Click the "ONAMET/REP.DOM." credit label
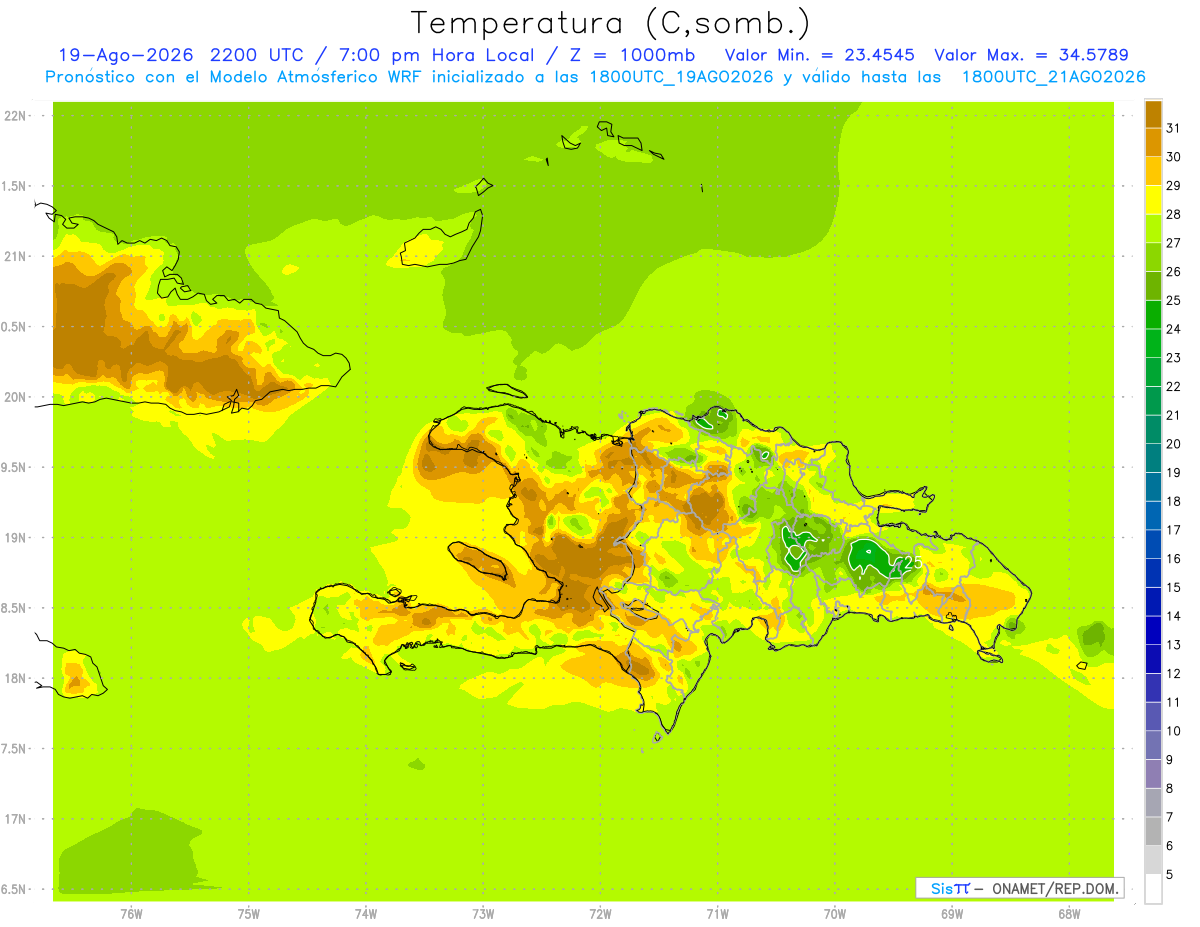 click(1055, 888)
